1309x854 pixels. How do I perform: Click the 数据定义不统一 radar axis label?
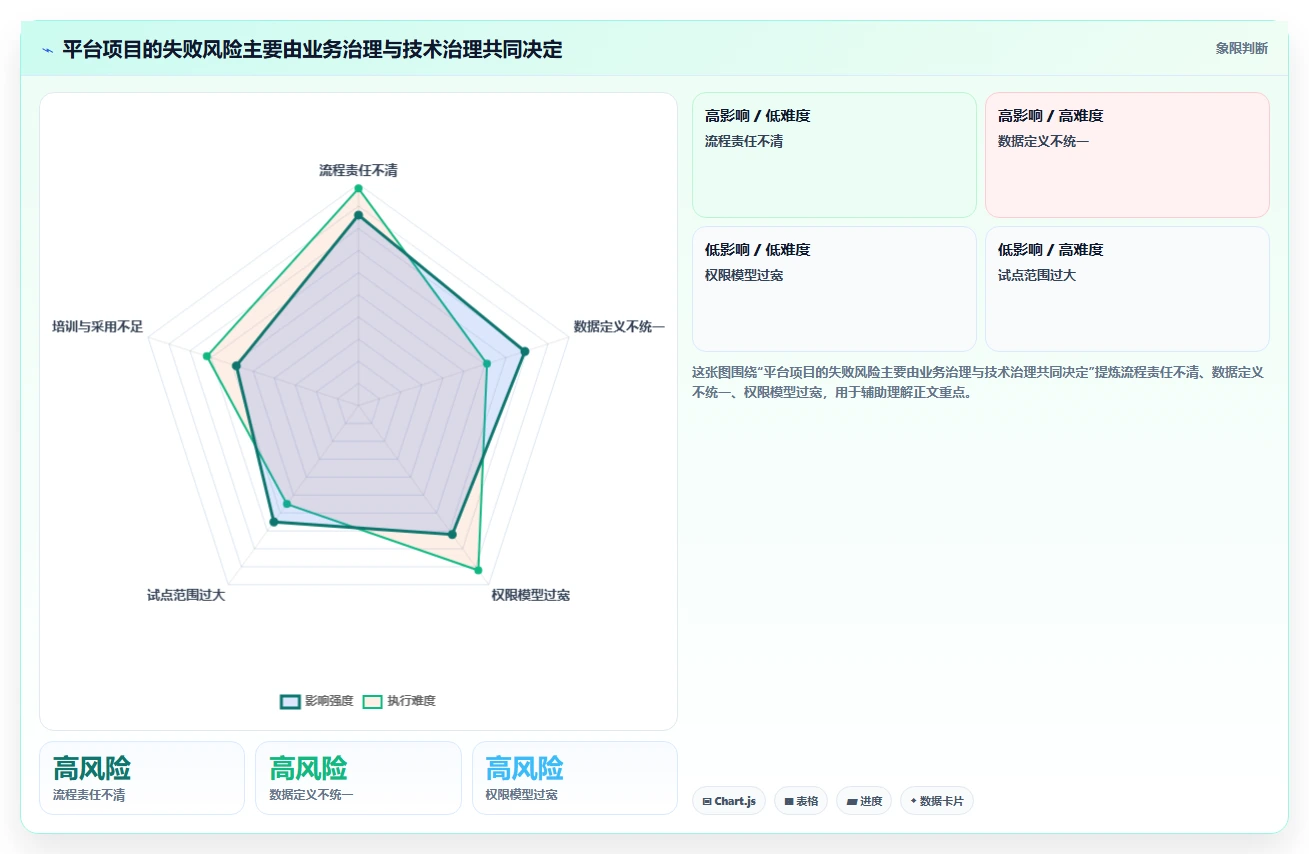(619, 327)
